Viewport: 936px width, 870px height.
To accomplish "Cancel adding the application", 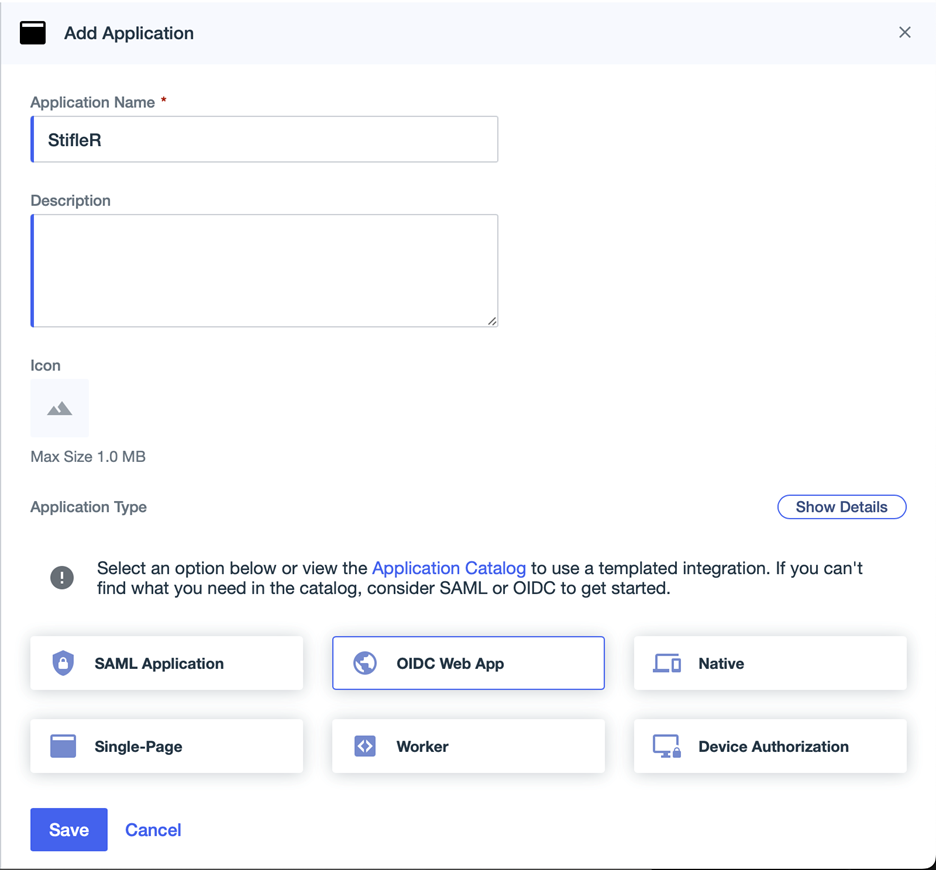I will pos(153,830).
